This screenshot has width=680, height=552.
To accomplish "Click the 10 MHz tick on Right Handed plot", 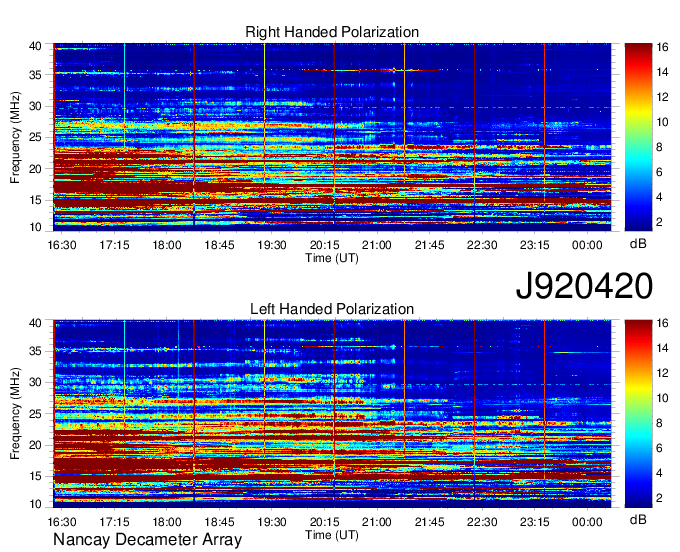I will 35,227.
